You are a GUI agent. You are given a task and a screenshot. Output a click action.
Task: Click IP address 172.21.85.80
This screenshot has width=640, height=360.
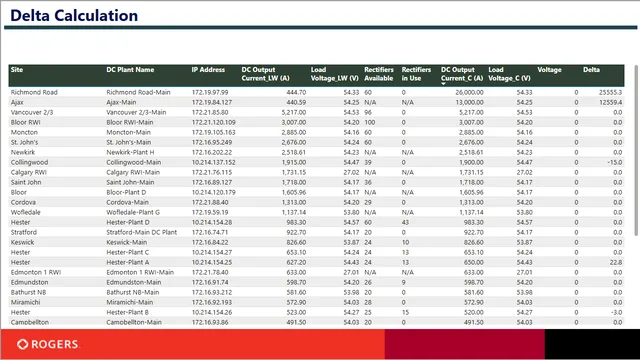click(x=210, y=112)
